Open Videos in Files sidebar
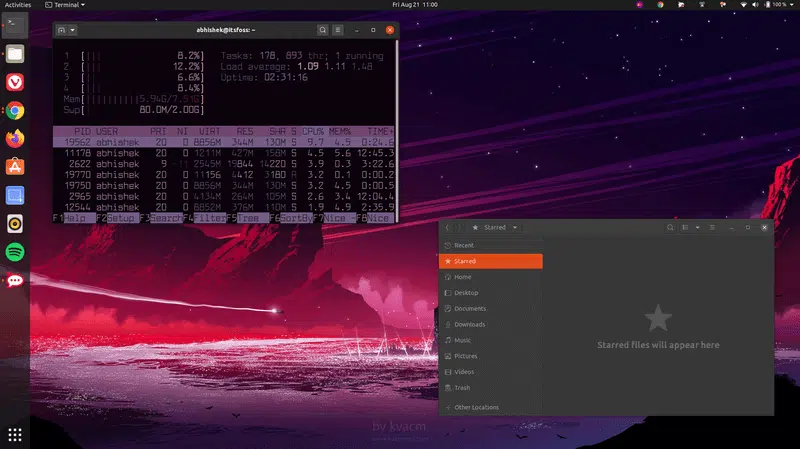 click(491, 372)
